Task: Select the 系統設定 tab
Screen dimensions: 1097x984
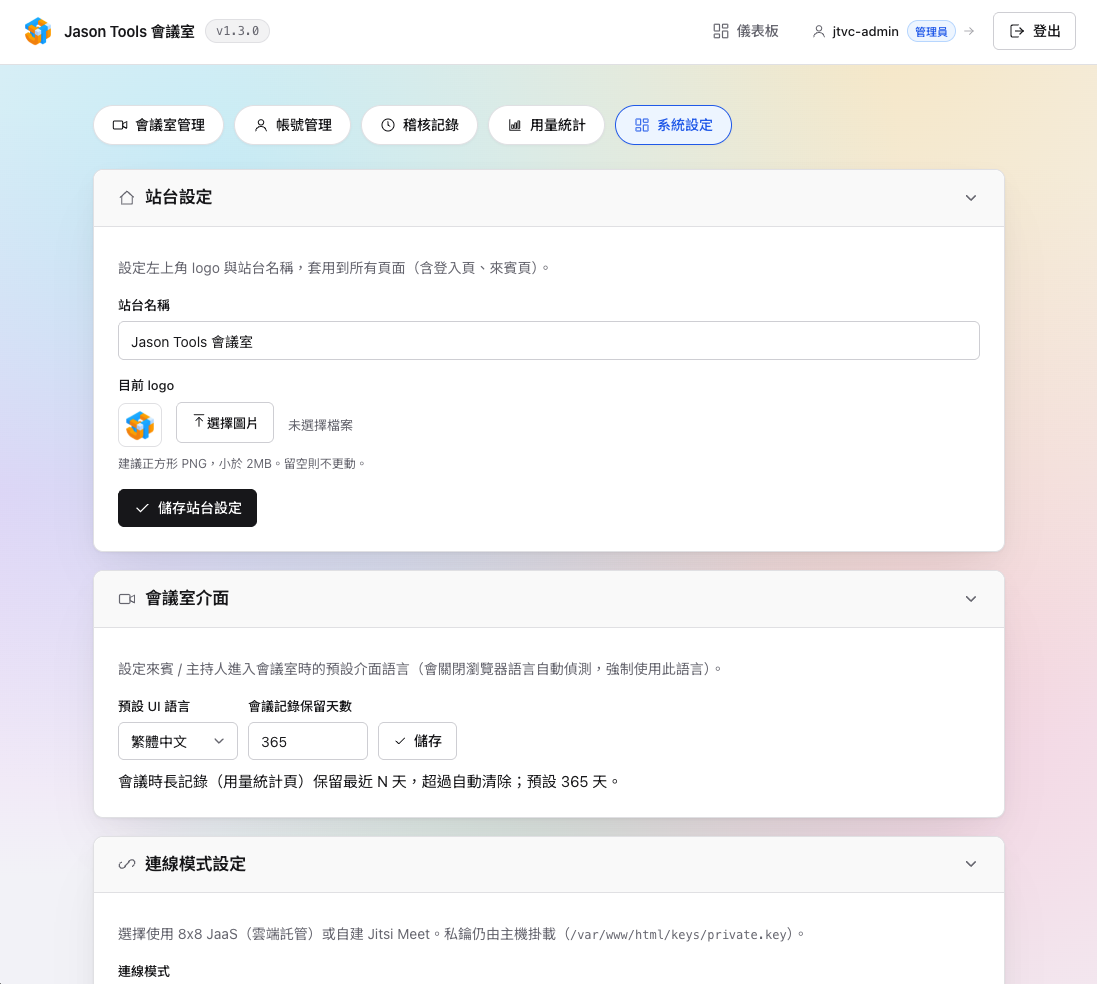Action: point(673,125)
